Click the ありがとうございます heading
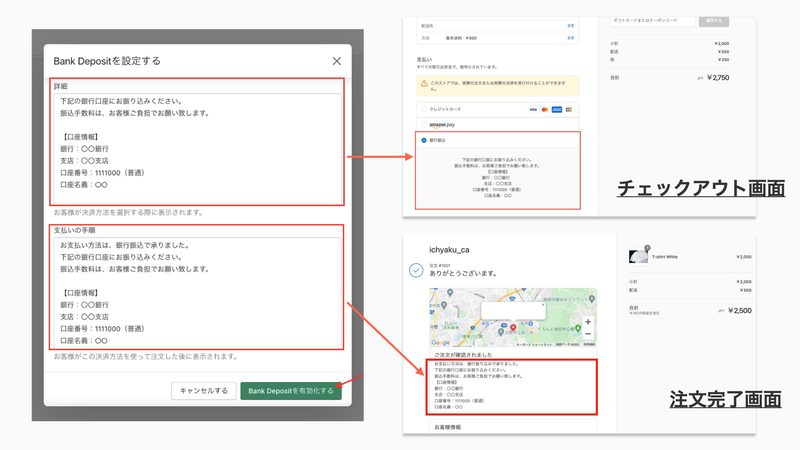 463,273
